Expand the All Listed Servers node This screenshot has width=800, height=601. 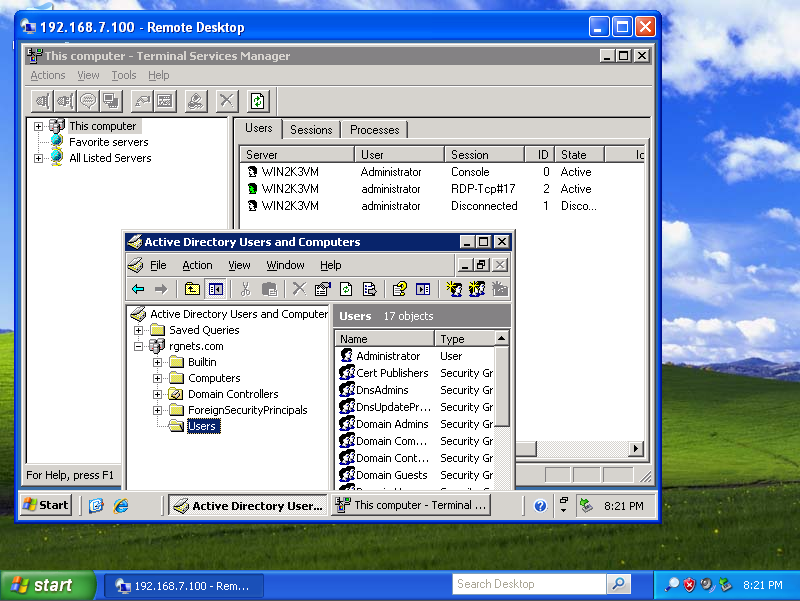pyautogui.click(x=38, y=158)
